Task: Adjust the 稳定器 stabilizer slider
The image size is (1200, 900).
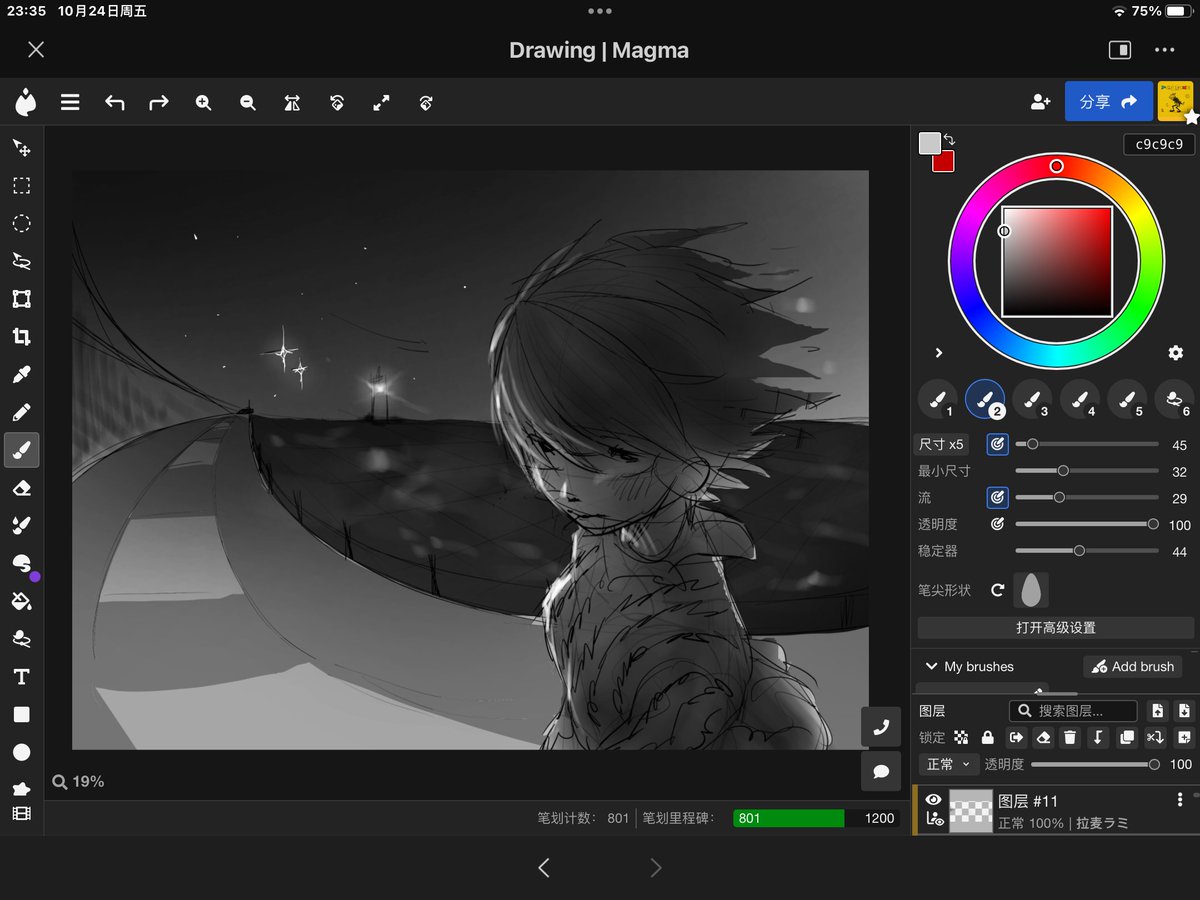Action: pyautogui.click(x=1087, y=551)
